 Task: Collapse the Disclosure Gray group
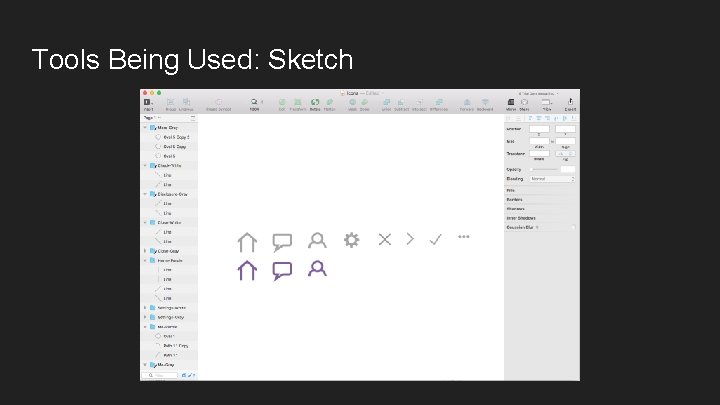pyautogui.click(x=146, y=194)
